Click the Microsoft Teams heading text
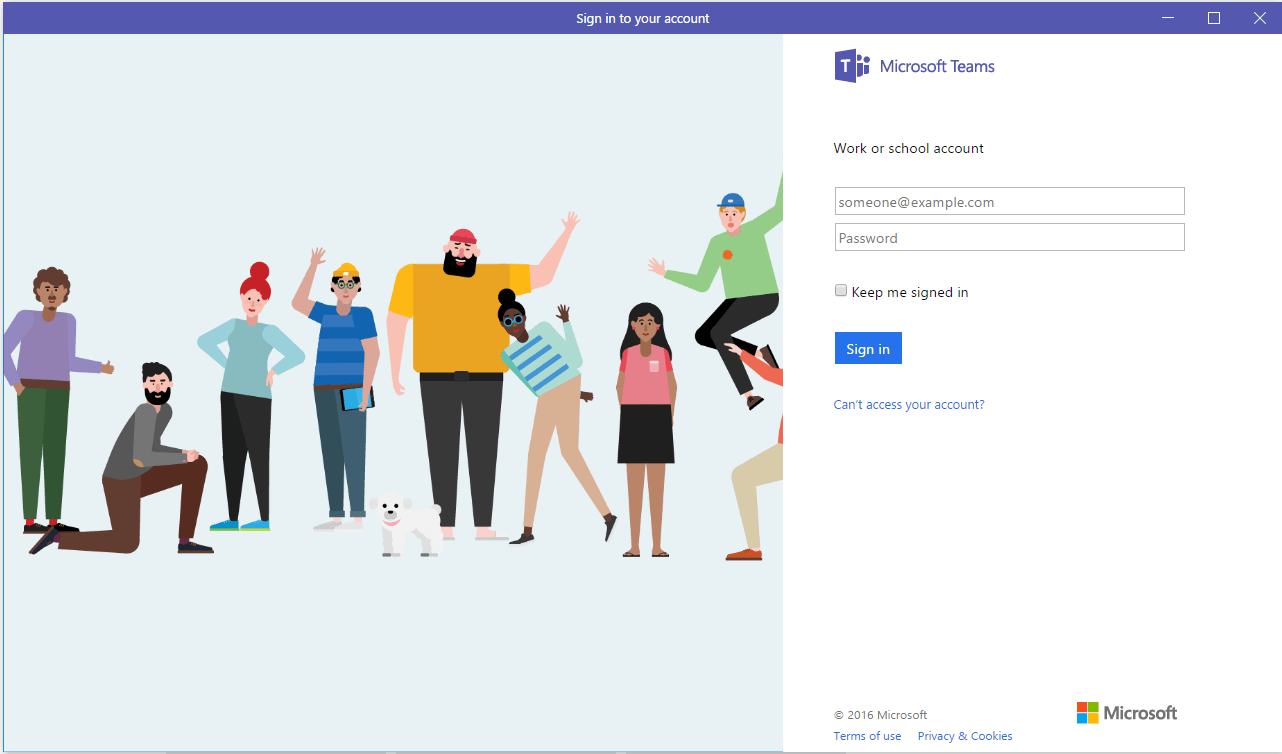 937,67
